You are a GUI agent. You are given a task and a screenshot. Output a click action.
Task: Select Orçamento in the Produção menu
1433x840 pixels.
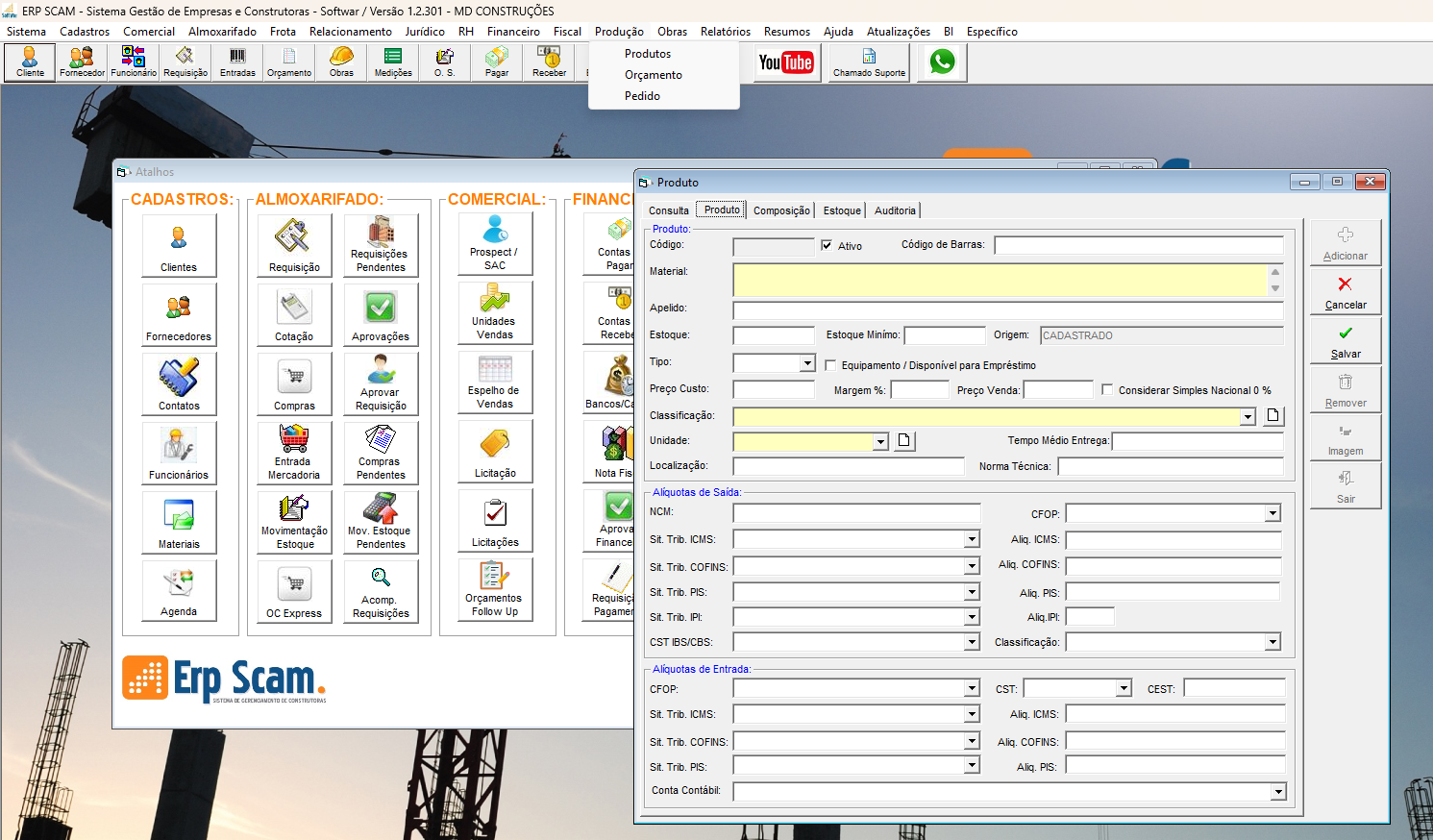point(654,75)
